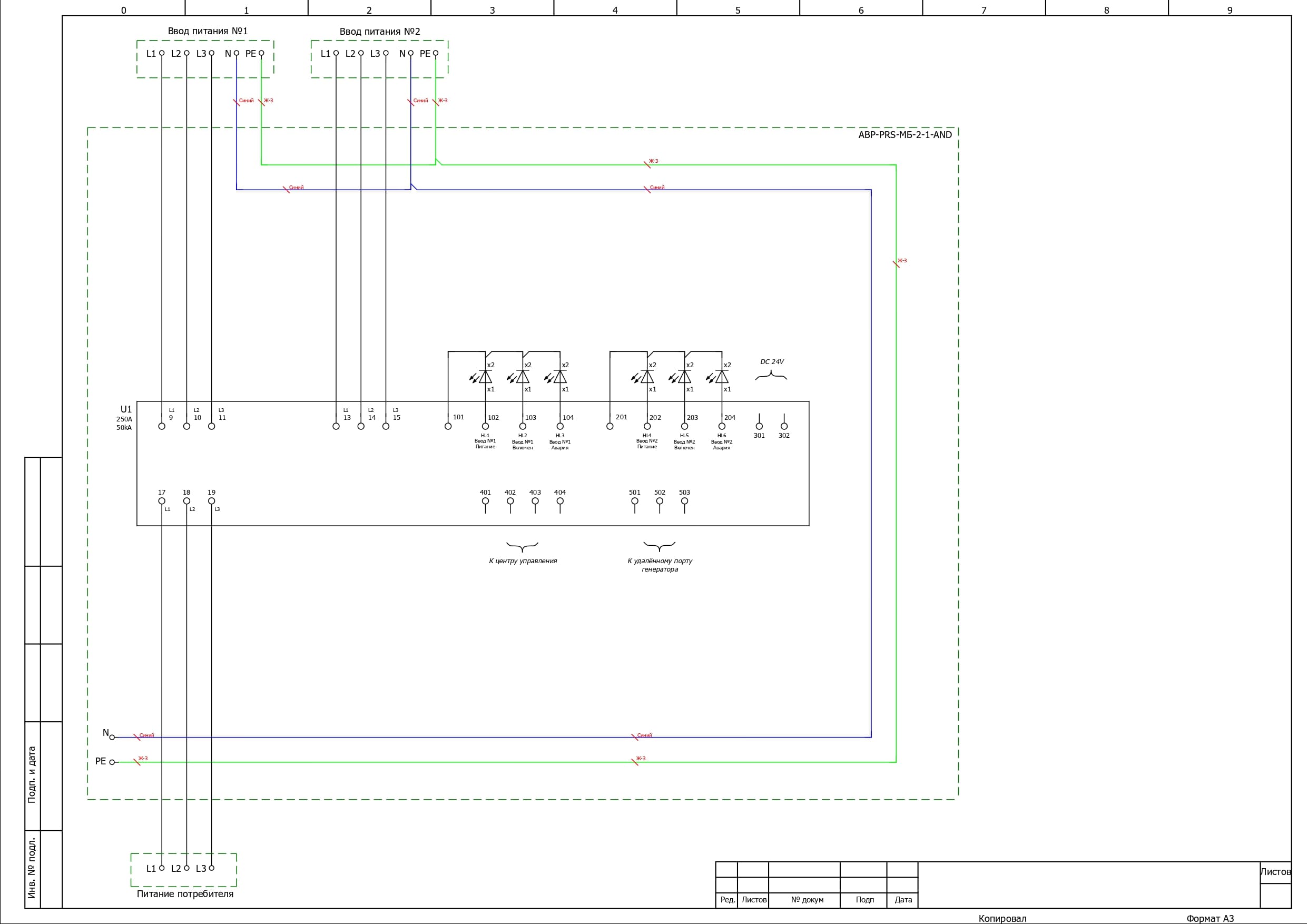This screenshot has height=924, width=1307.
Task: Click column marker 5 in top ruler
Action: (x=738, y=10)
